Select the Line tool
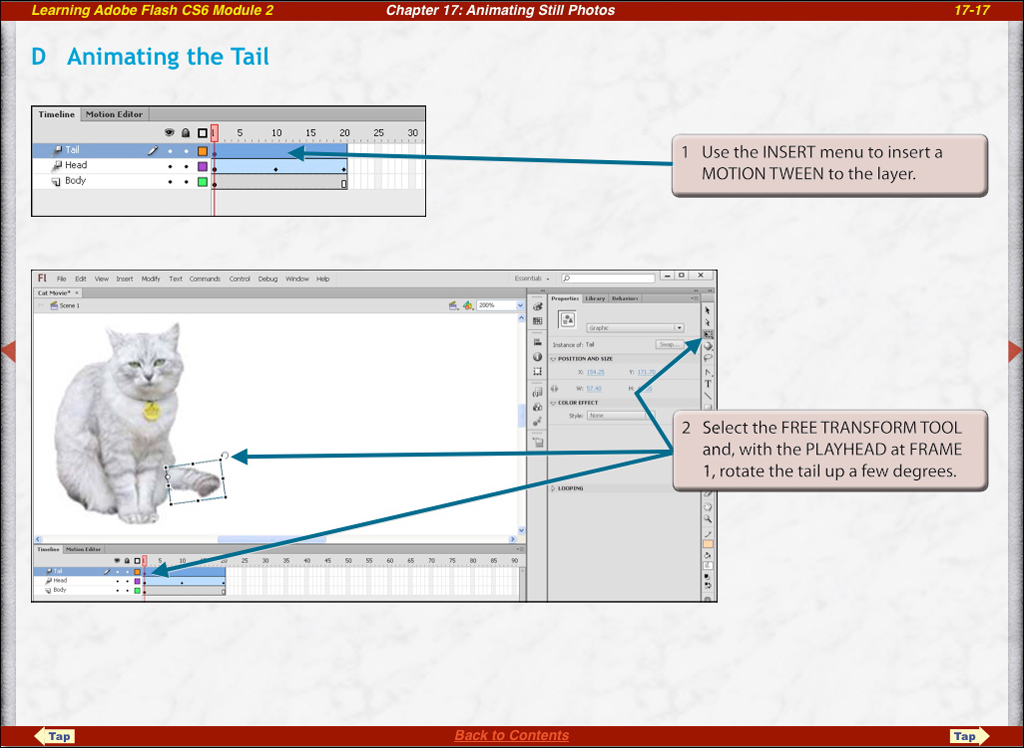1024x748 pixels. click(707, 395)
